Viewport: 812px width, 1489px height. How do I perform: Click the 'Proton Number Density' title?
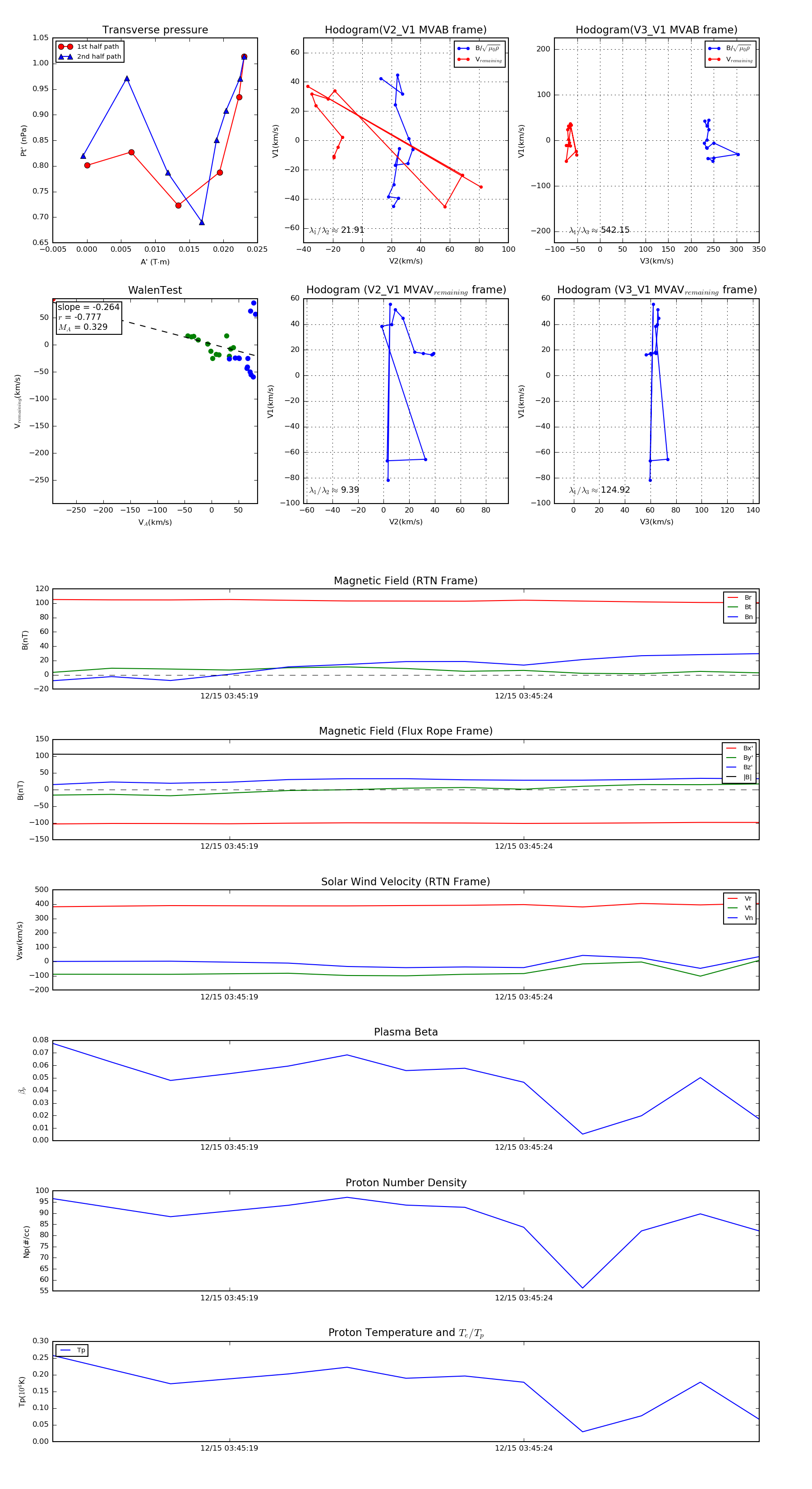click(x=406, y=1183)
